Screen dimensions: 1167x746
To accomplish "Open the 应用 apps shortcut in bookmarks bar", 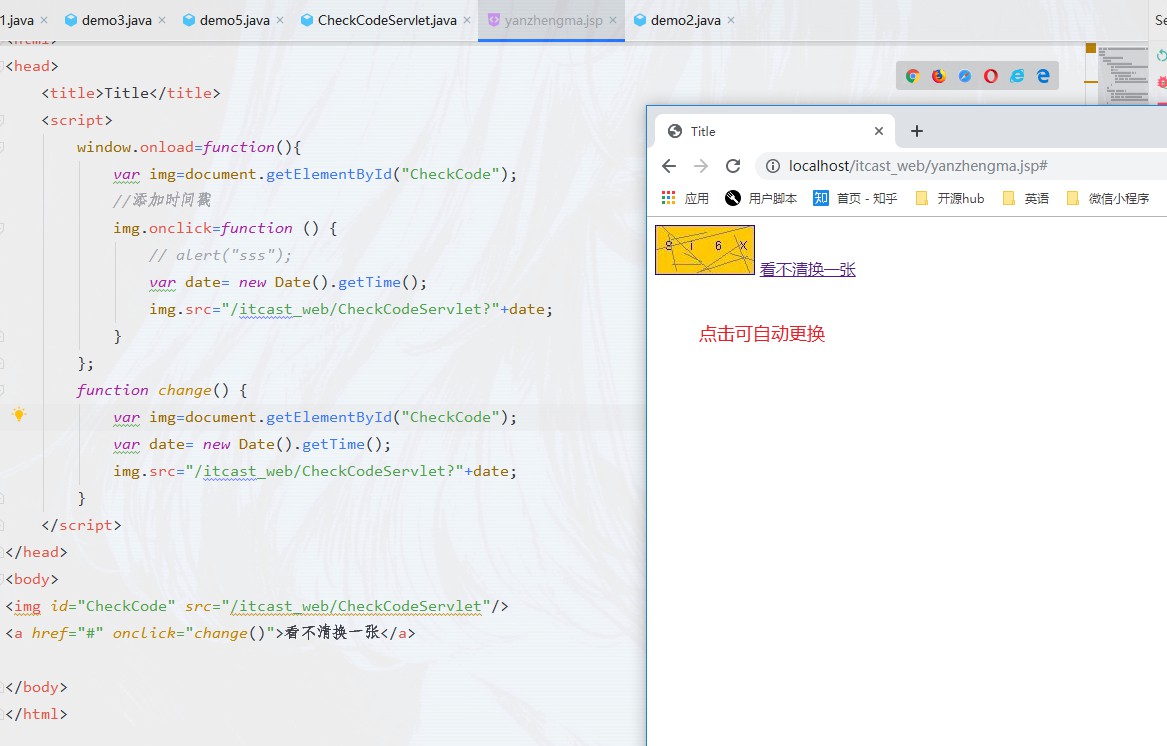I will pos(685,198).
